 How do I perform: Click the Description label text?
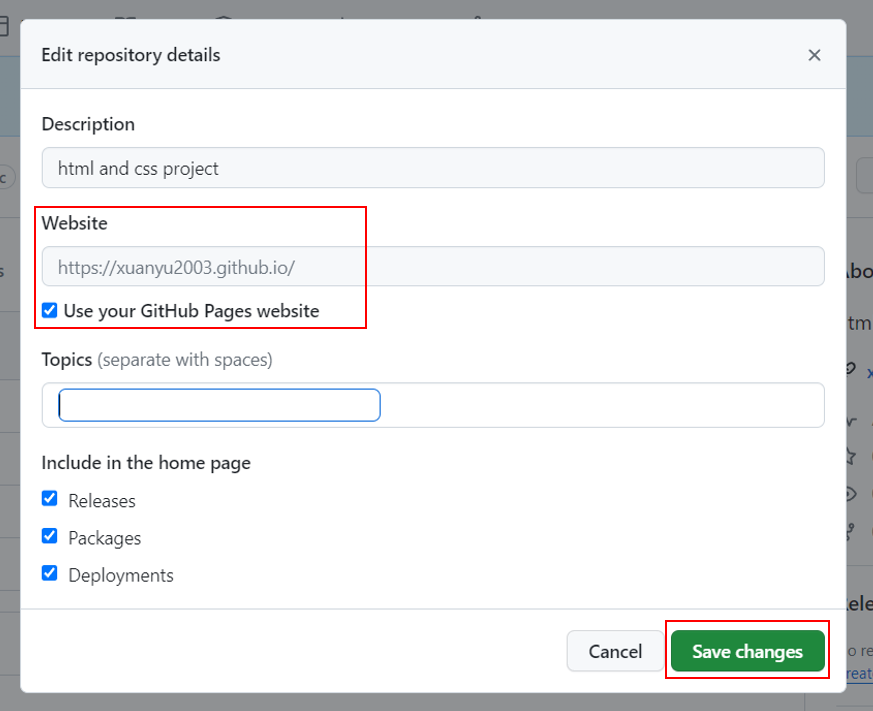pos(88,124)
